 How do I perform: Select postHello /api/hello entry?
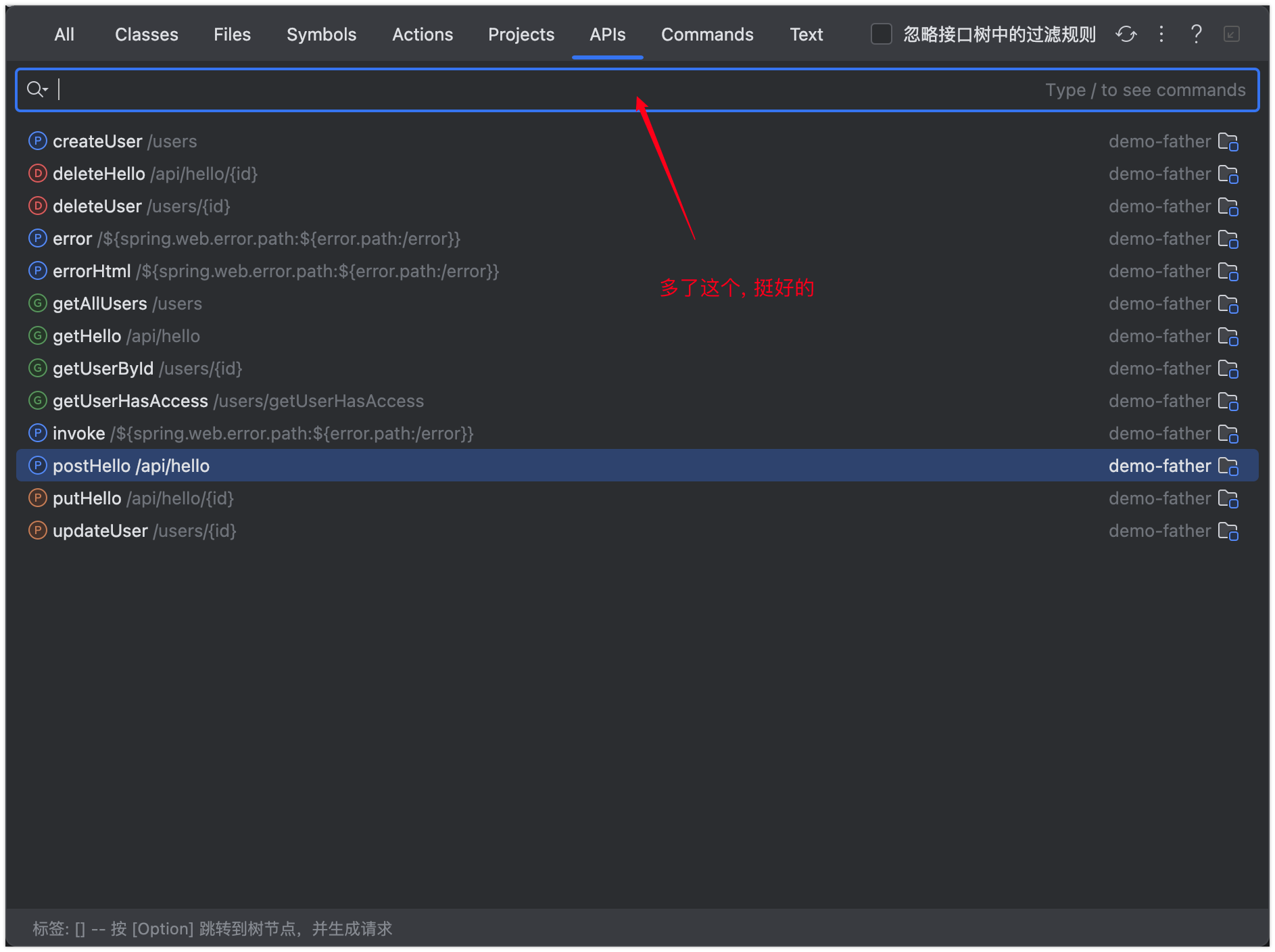tap(637, 466)
